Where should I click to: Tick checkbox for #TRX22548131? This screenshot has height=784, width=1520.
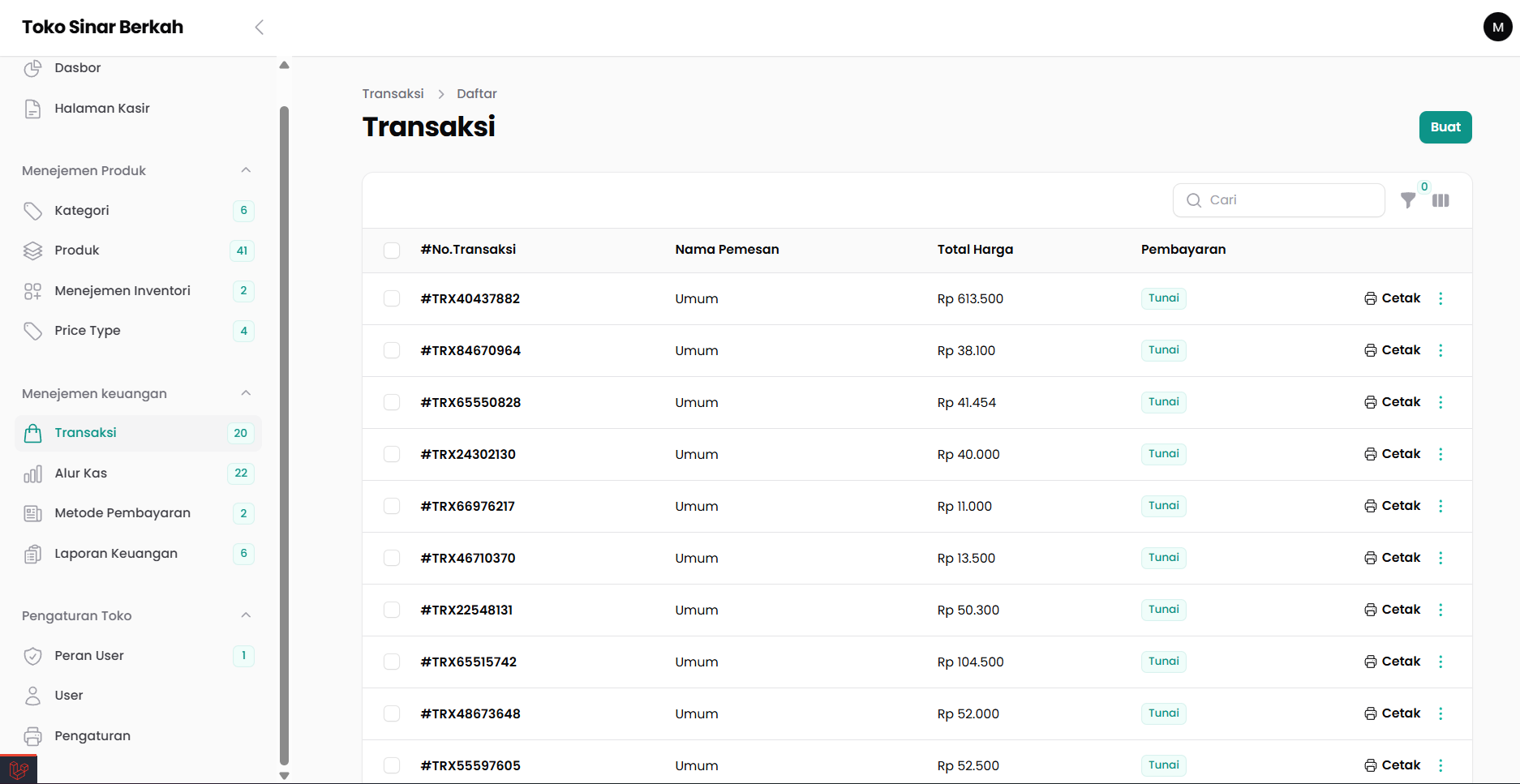(x=392, y=610)
